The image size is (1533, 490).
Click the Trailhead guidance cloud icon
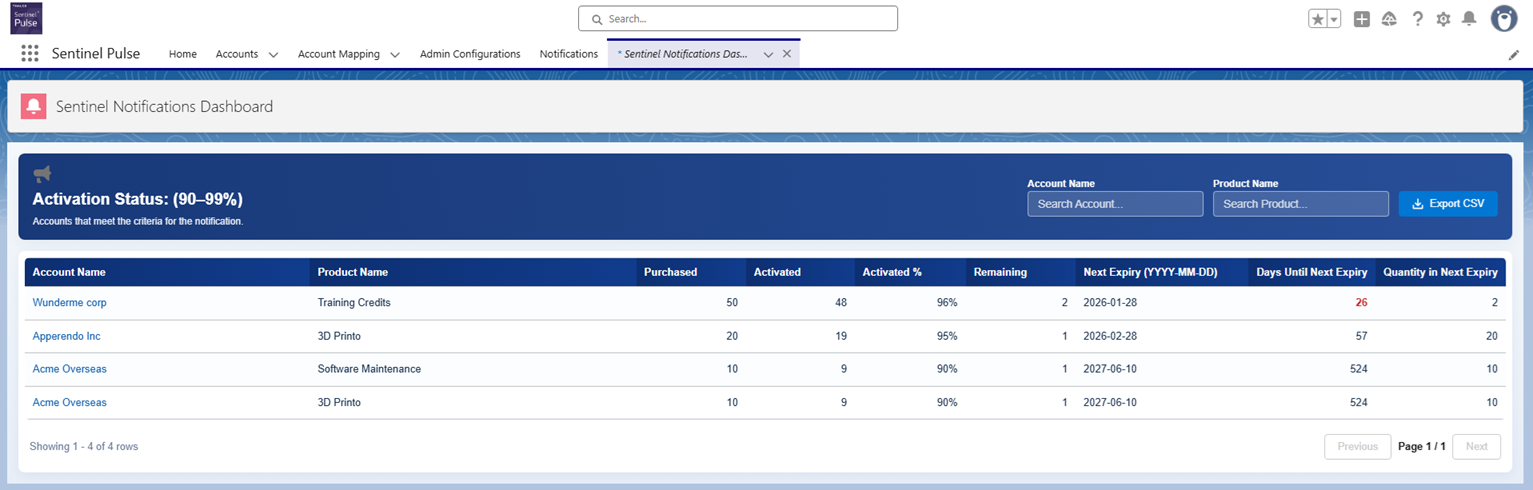point(1389,19)
